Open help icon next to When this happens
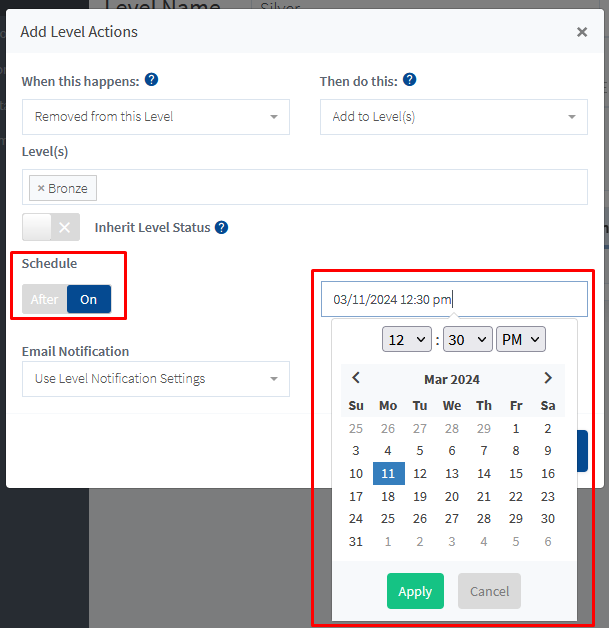 pyautogui.click(x=151, y=80)
